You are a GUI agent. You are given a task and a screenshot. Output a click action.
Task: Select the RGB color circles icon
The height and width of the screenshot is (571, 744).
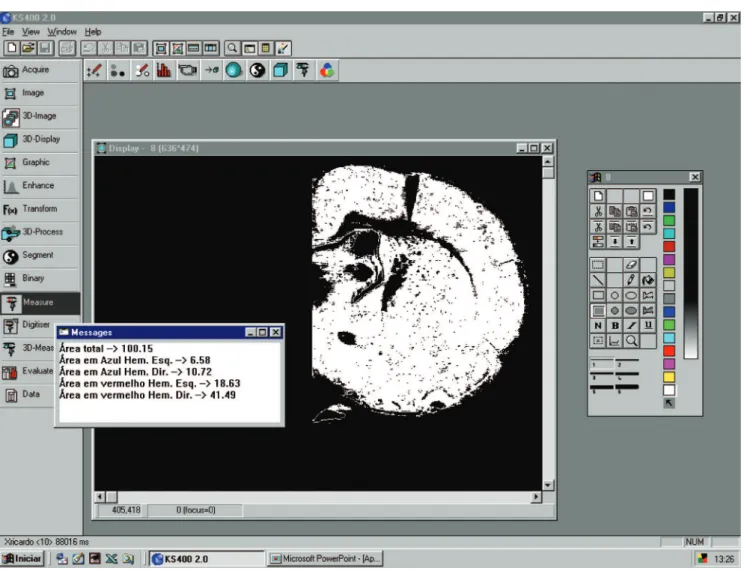[x=327, y=71]
